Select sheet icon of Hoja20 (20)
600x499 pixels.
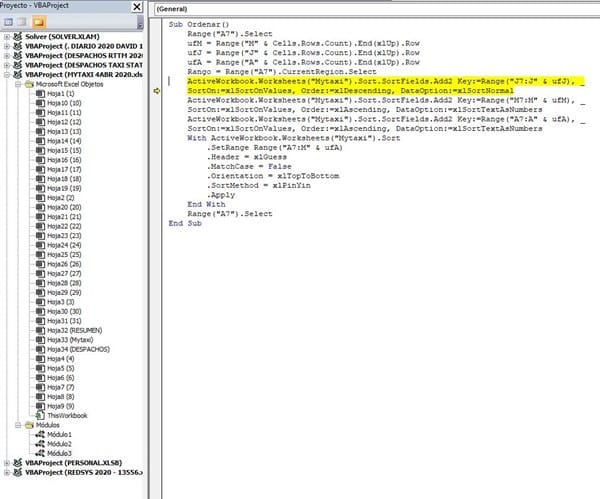click(40, 207)
